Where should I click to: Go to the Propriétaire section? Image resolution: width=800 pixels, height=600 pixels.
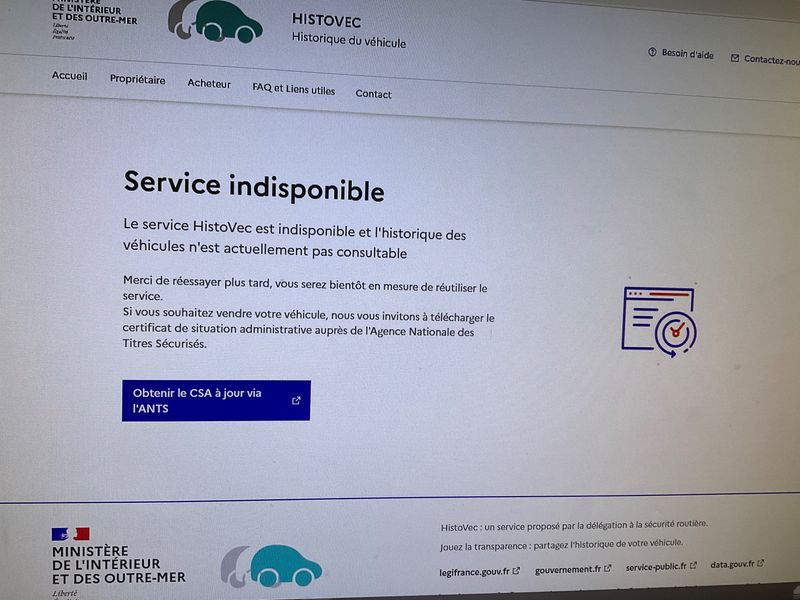(137, 80)
